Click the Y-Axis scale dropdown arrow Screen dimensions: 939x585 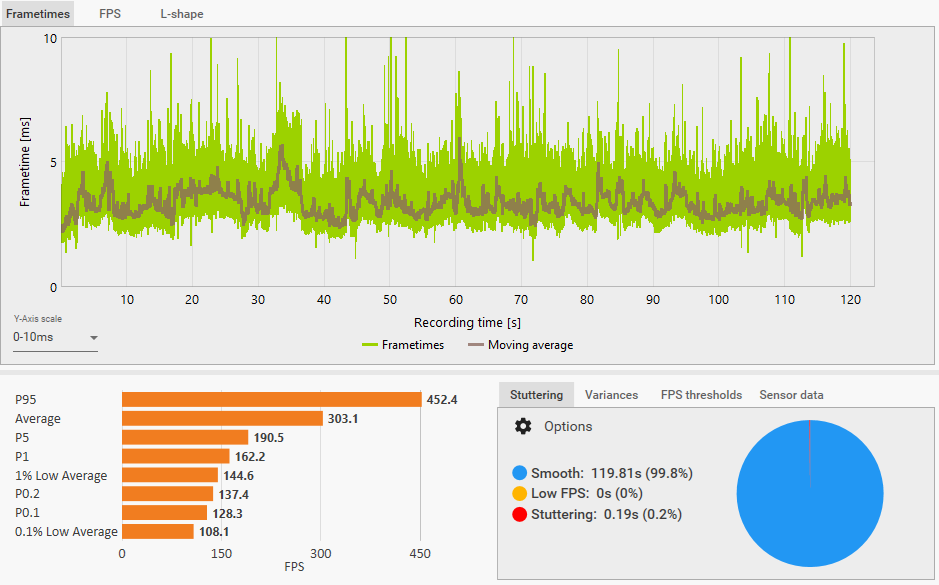[93, 338]
